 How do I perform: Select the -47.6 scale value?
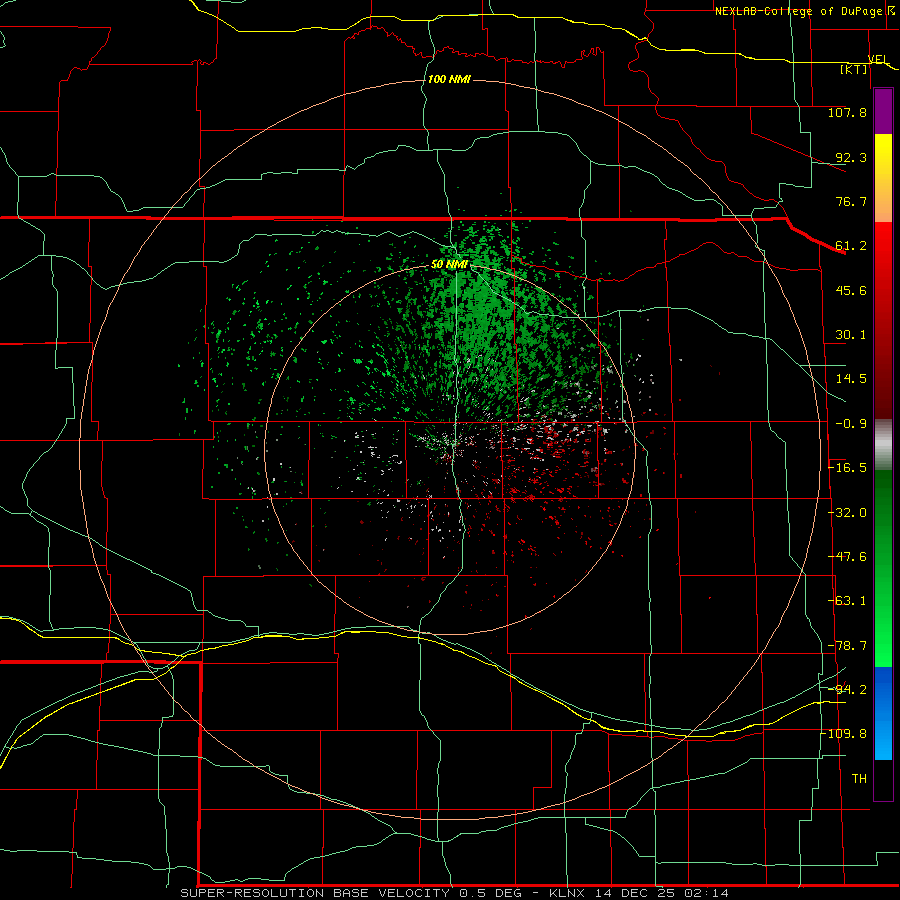pyautogui.click(x=847, y=557)
